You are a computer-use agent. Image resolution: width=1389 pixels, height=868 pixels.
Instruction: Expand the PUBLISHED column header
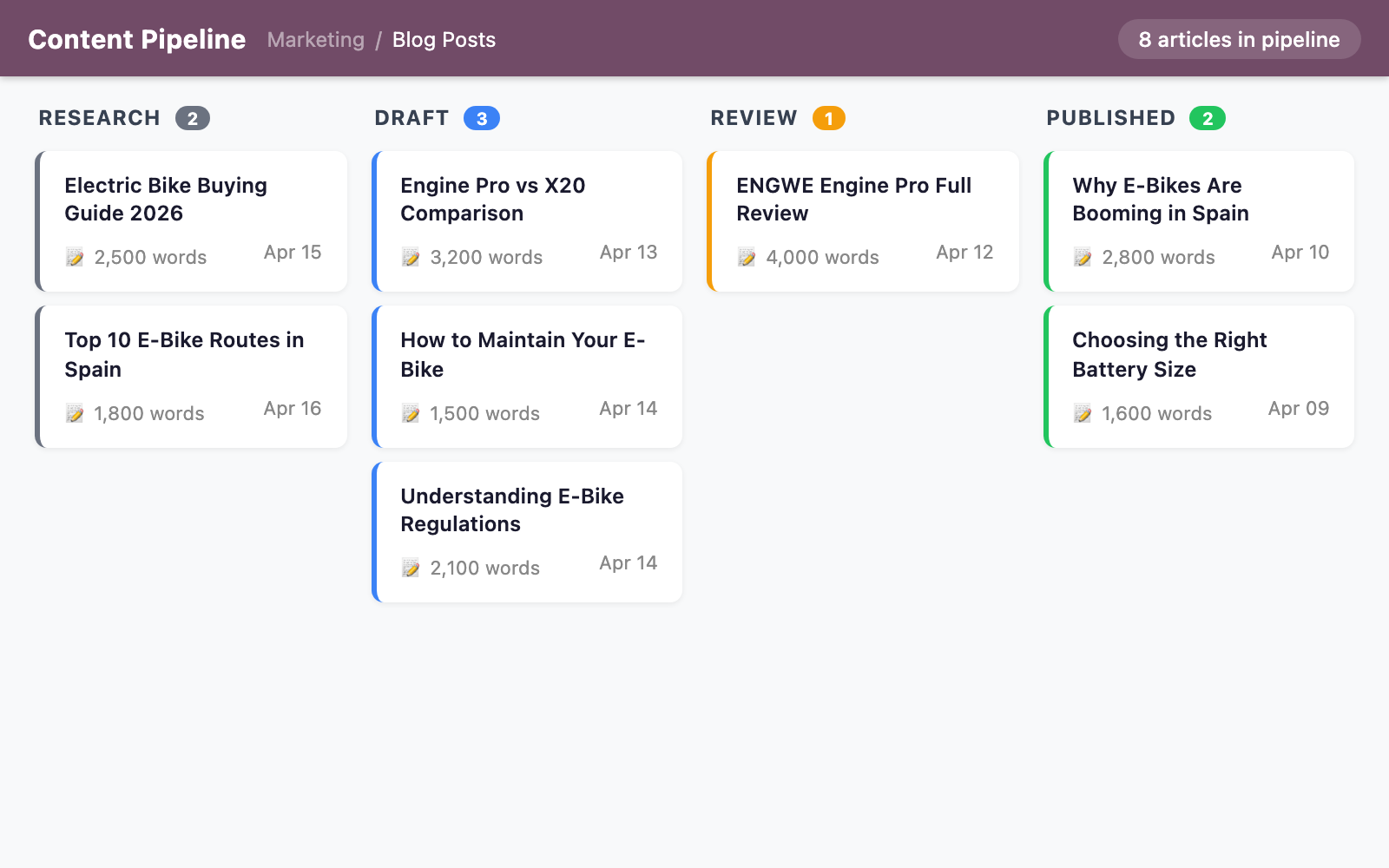coord(1110,118)
